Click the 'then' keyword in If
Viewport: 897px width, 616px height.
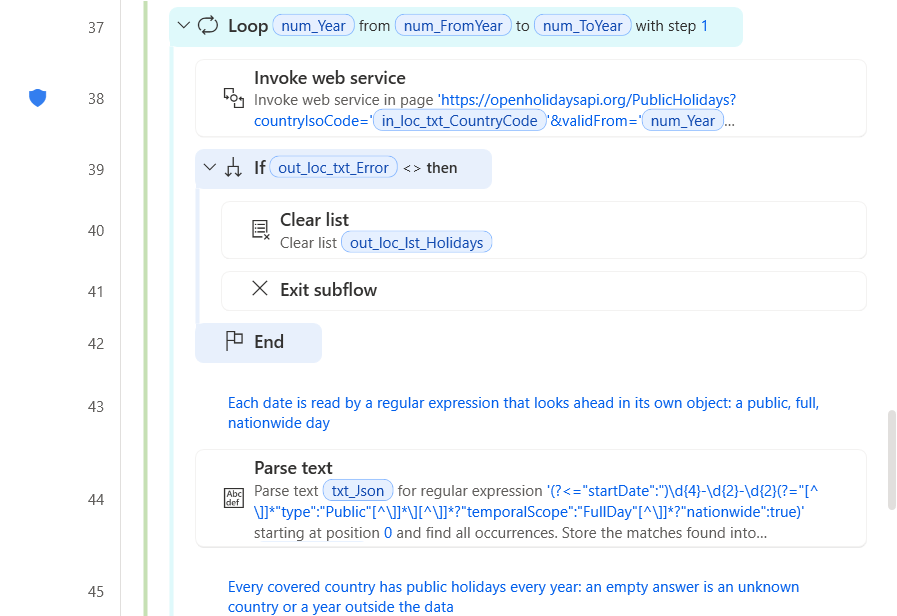[x=442, y=168]
